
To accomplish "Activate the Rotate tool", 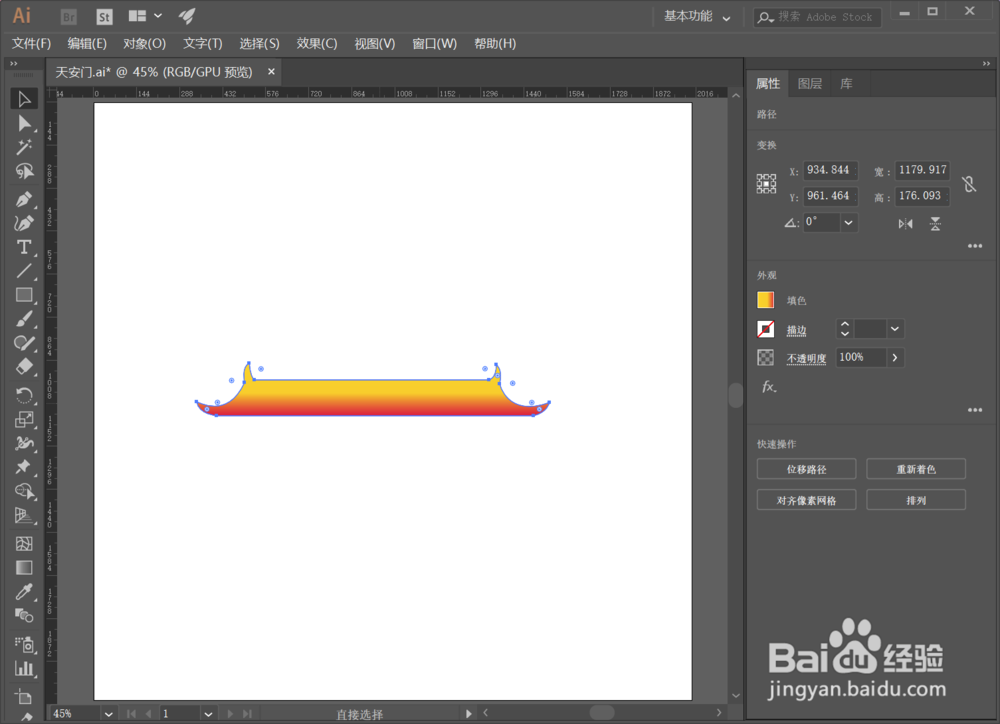I will [x=25, y=395].
